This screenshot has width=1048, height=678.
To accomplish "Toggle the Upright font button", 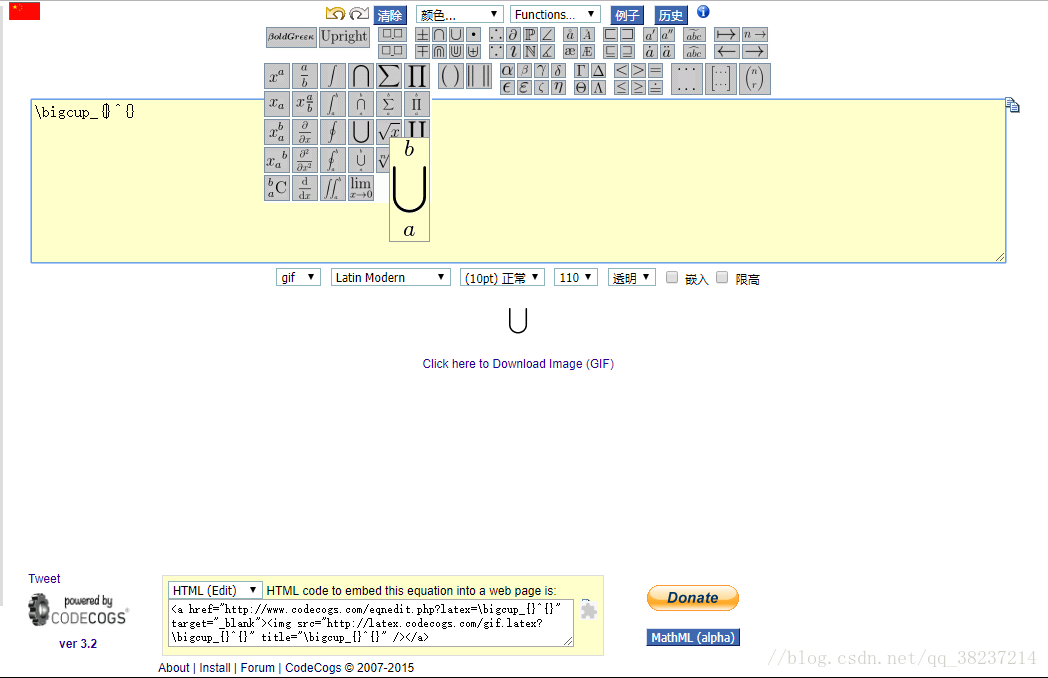I will point(344,37).
